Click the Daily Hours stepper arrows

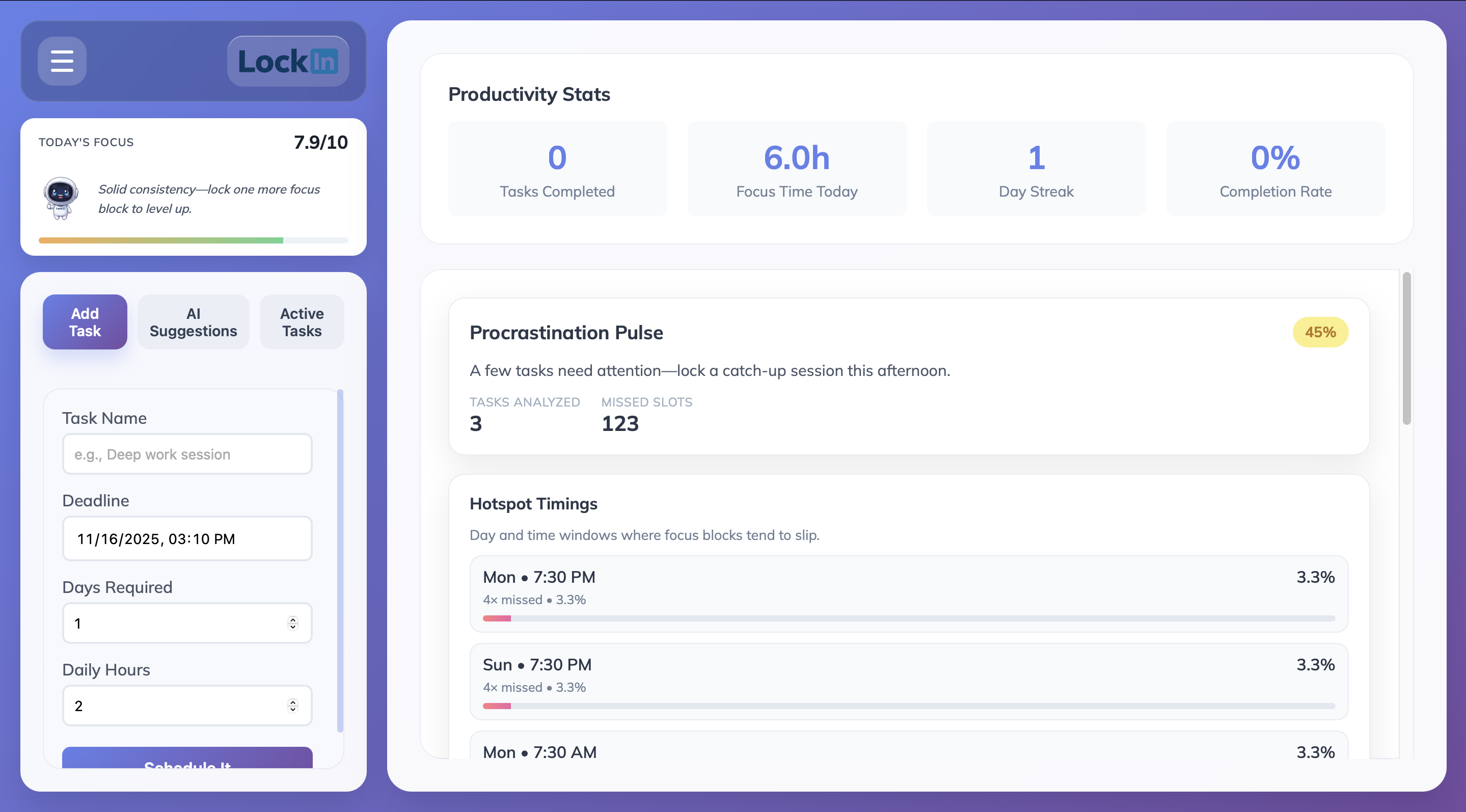[x=292, y=706]
